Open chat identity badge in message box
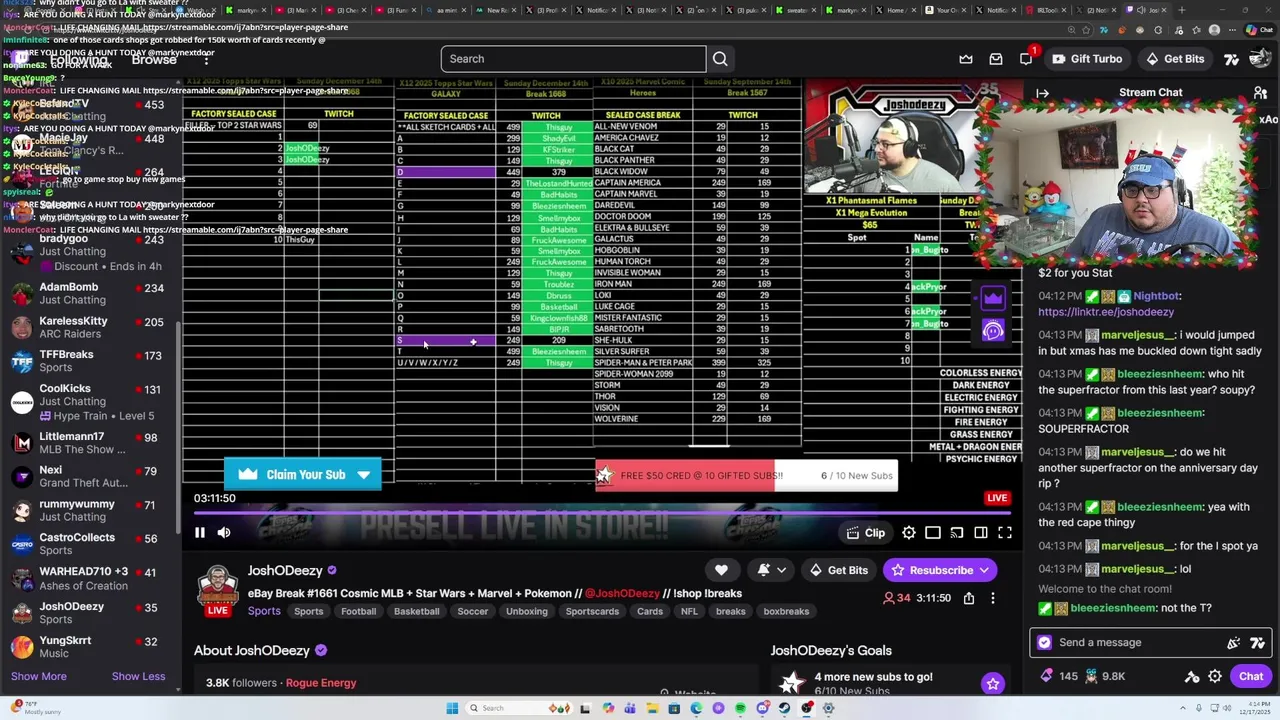 pyautogui.click(x=1045, y=643)
